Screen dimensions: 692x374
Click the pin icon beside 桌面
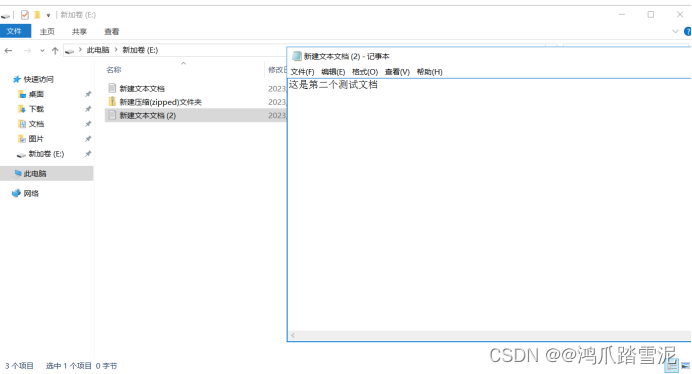[x=88, y=94]
